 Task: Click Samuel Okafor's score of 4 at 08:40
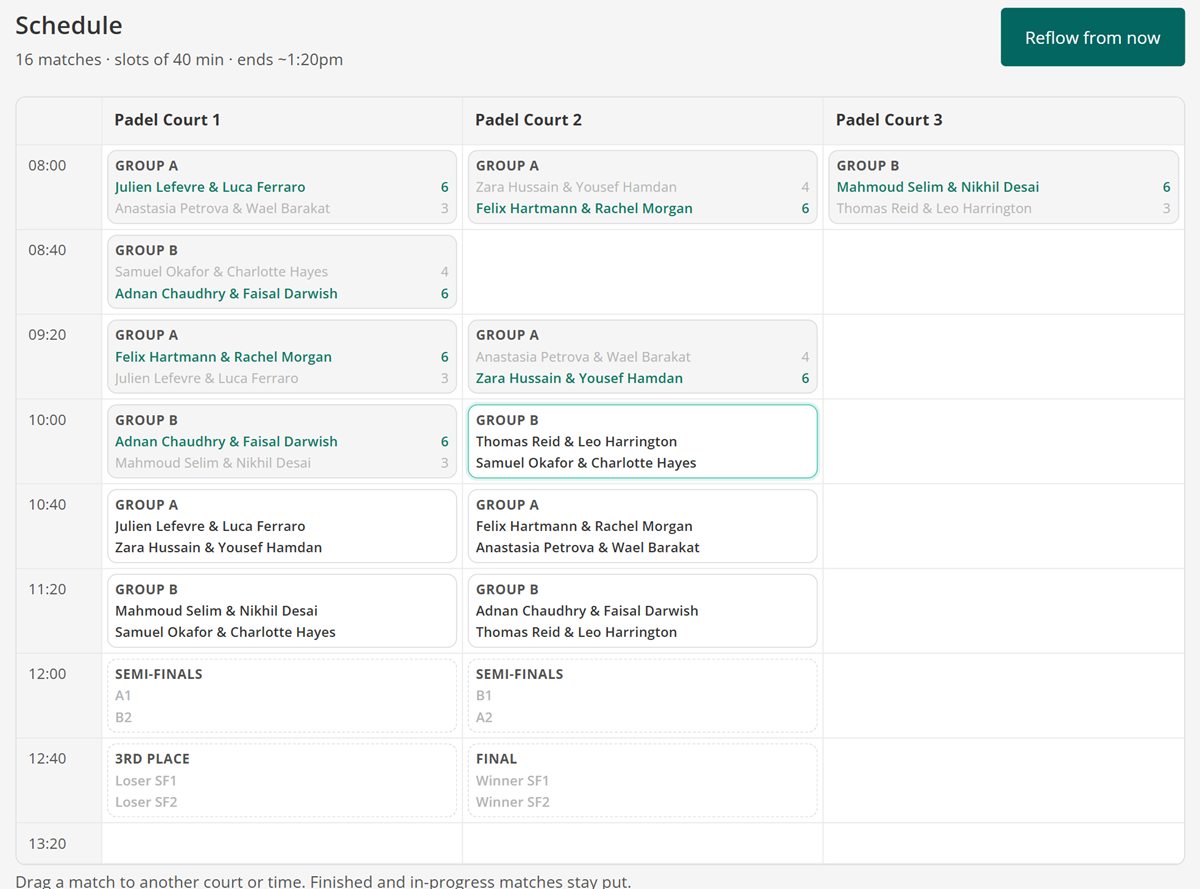[x=445, y=272]
